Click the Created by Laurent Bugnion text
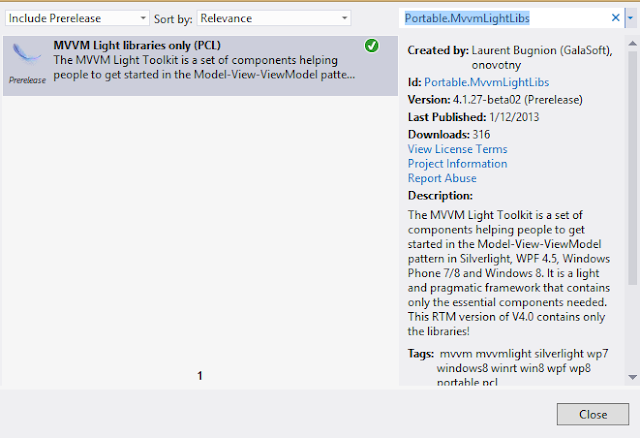Viewport: 640px width, 438px height. point(510,58)
